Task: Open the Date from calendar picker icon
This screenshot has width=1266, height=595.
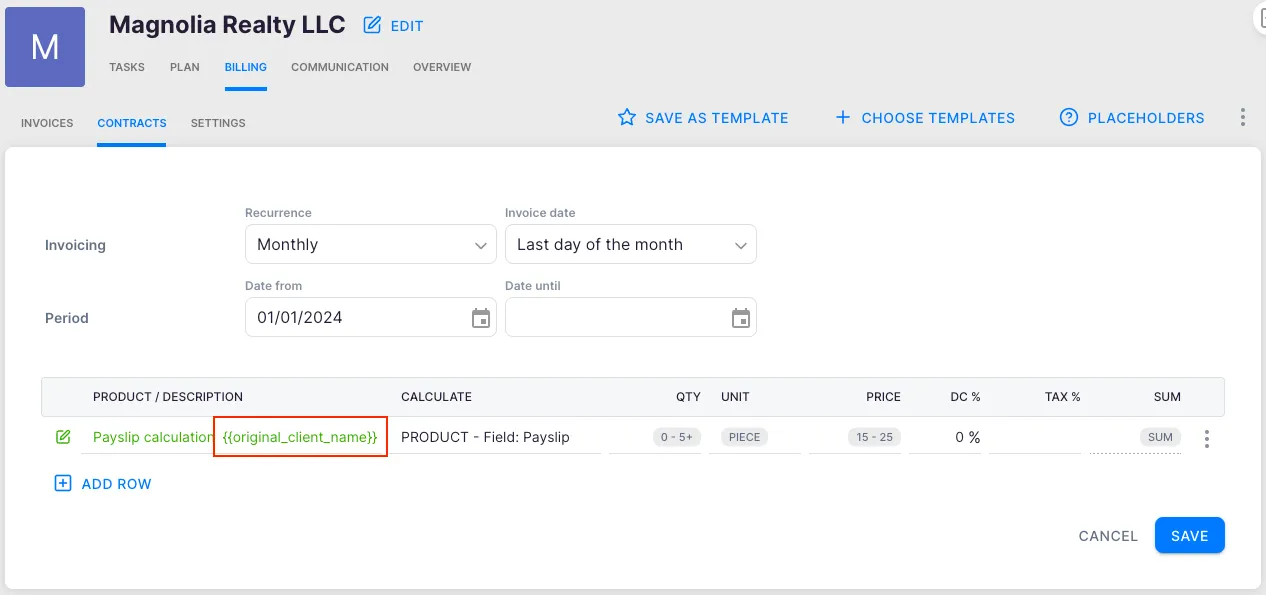Action: pos(481,318)
